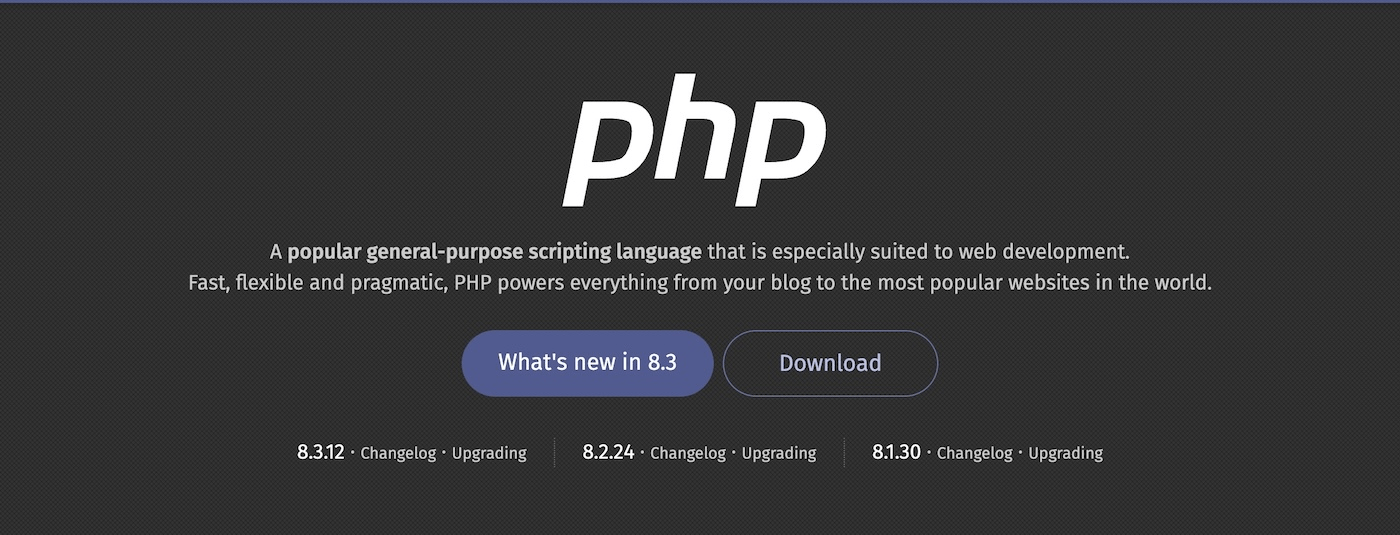Click the purple bar at the page top
The width and height of the screenshot is (1400, 535).
tap(700, 2)
